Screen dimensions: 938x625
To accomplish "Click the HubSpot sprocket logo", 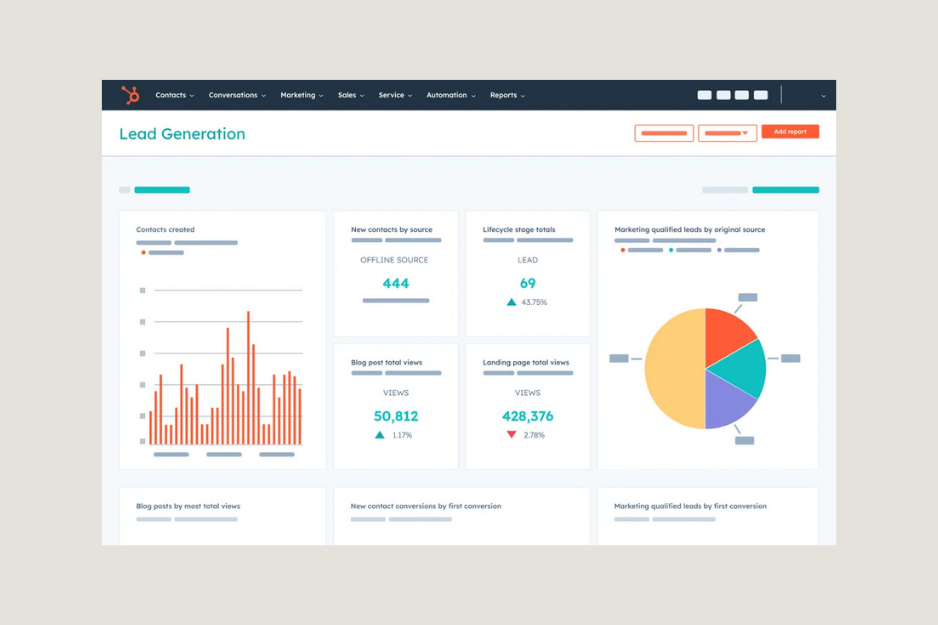I will 128,94.
